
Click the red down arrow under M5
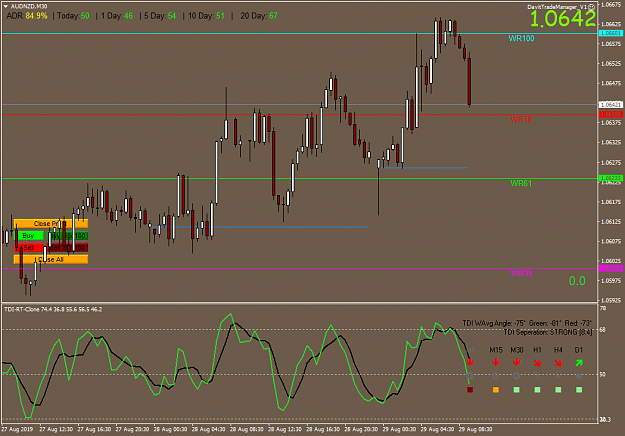pos(470,362)
